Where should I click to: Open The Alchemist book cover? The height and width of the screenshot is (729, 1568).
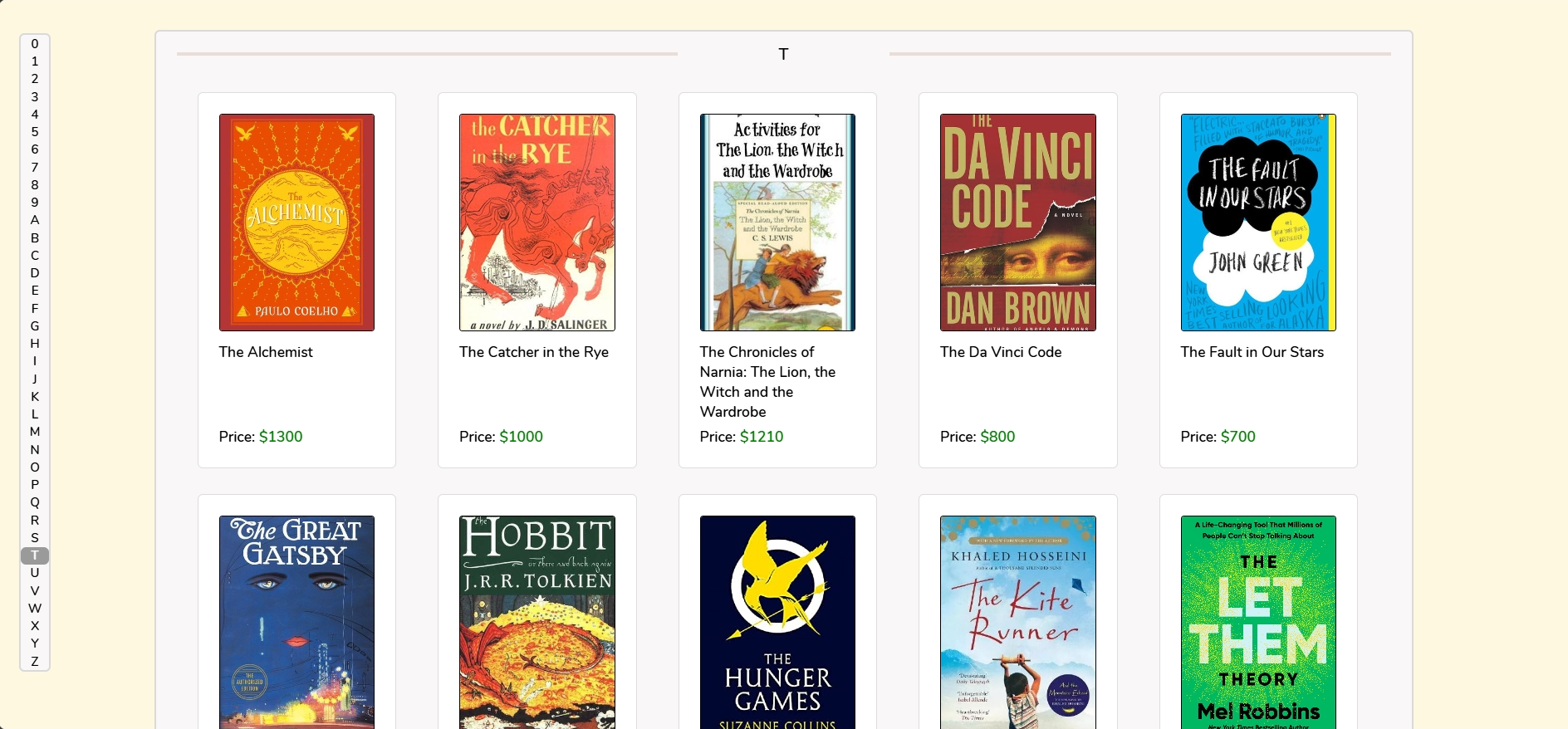point(296,223)
